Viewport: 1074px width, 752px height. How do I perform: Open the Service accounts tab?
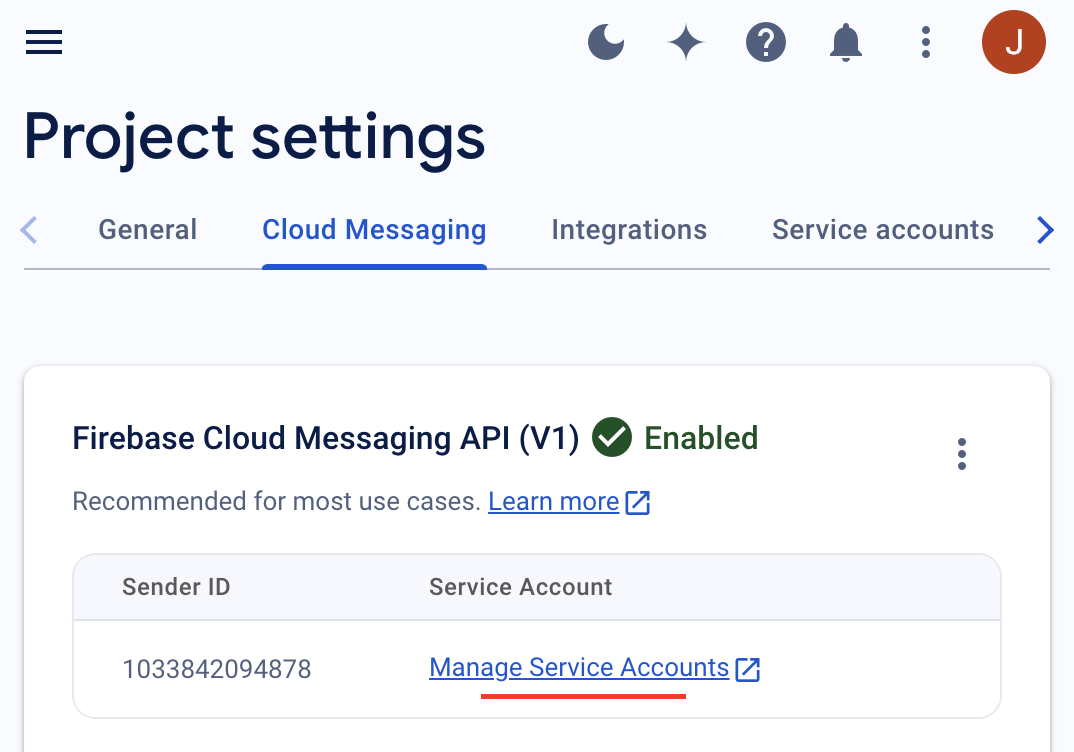(882, 229)
